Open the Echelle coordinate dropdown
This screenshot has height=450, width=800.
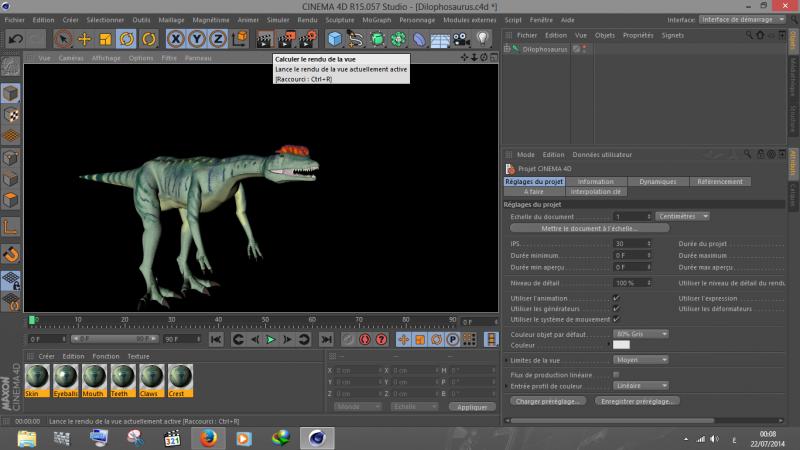click(x=414, y=407)
